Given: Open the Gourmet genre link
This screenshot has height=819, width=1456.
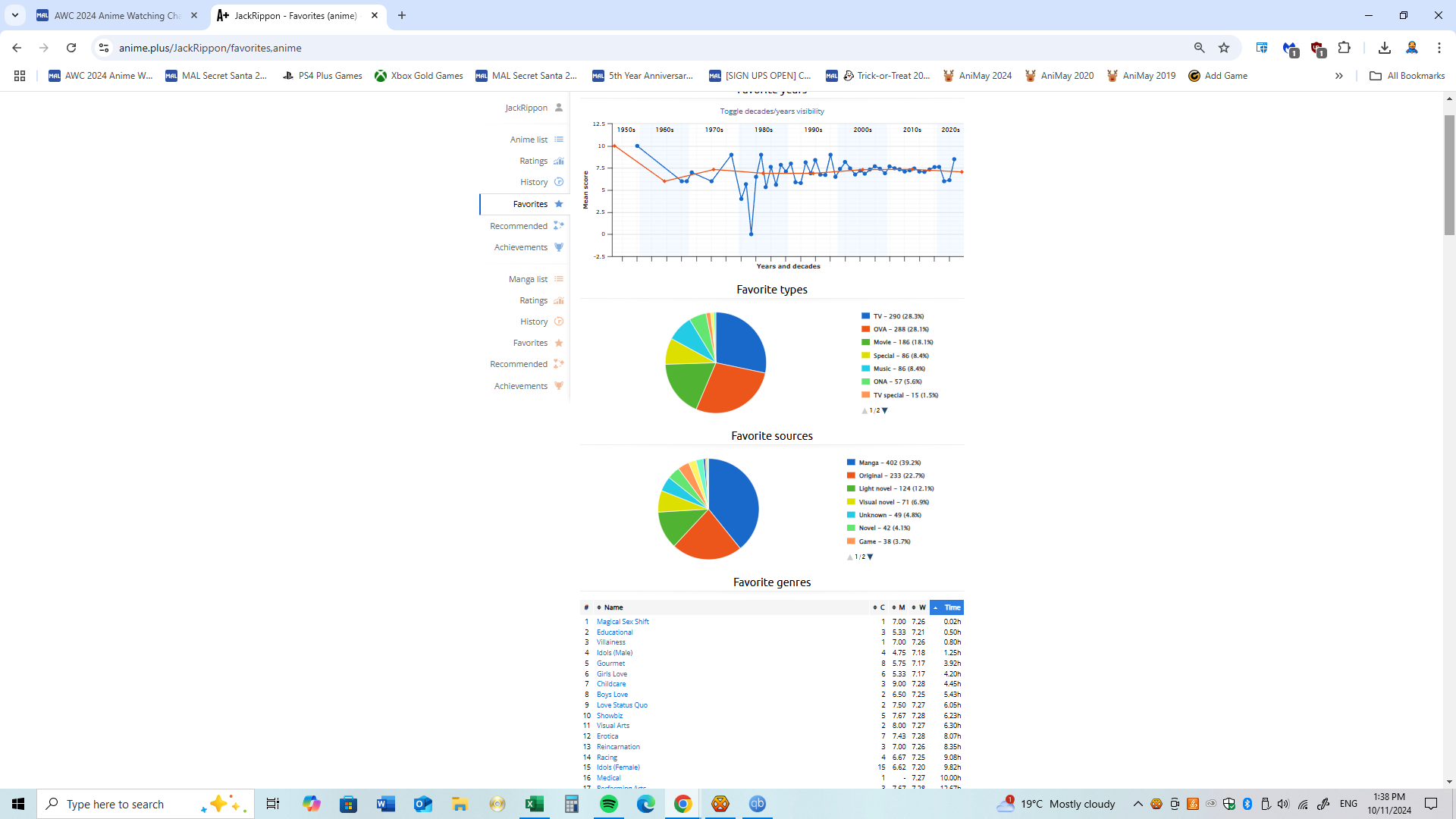Looking at the screenshot, I should pyautogui.click(x=610, y=664).
